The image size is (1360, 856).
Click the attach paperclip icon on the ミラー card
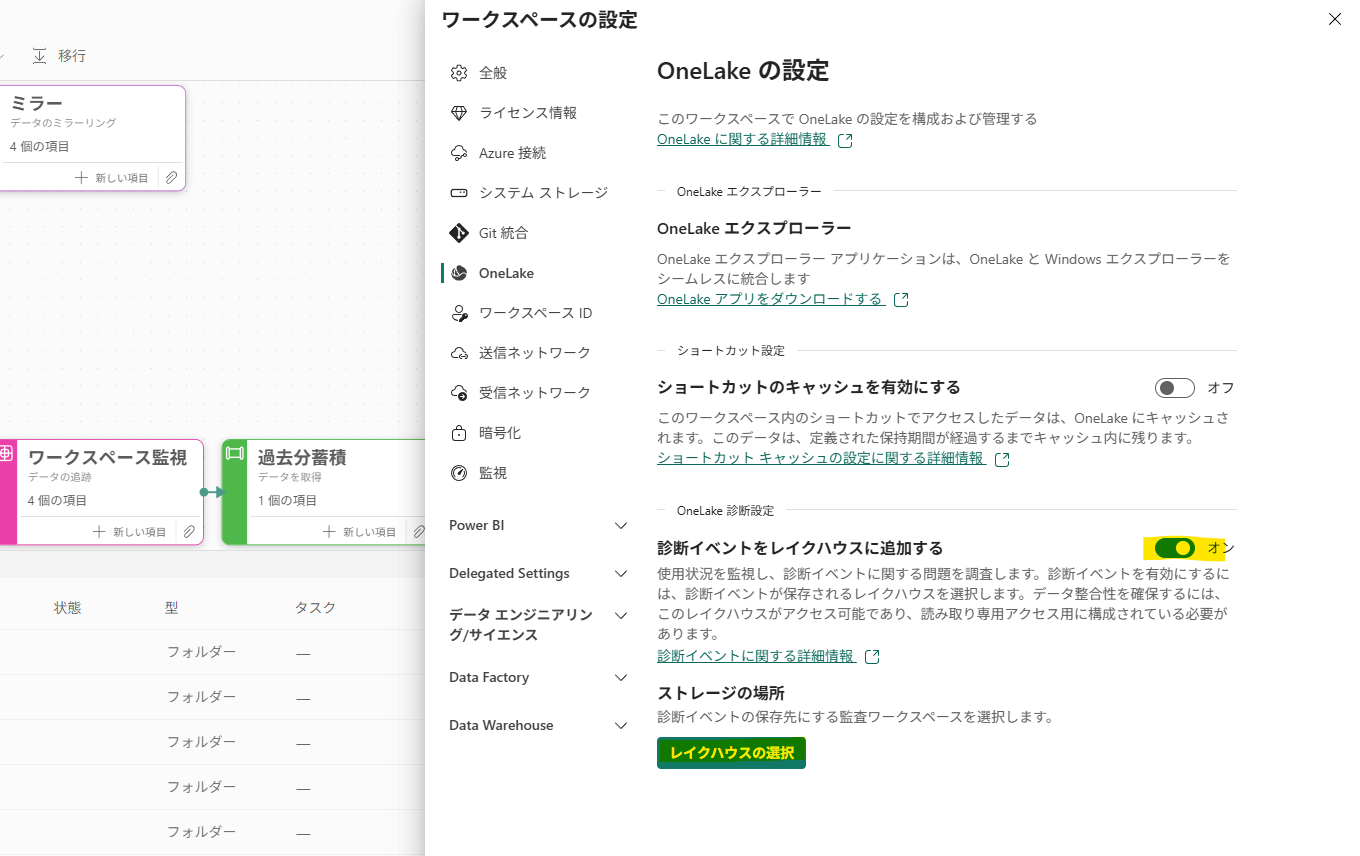(171, 177)
